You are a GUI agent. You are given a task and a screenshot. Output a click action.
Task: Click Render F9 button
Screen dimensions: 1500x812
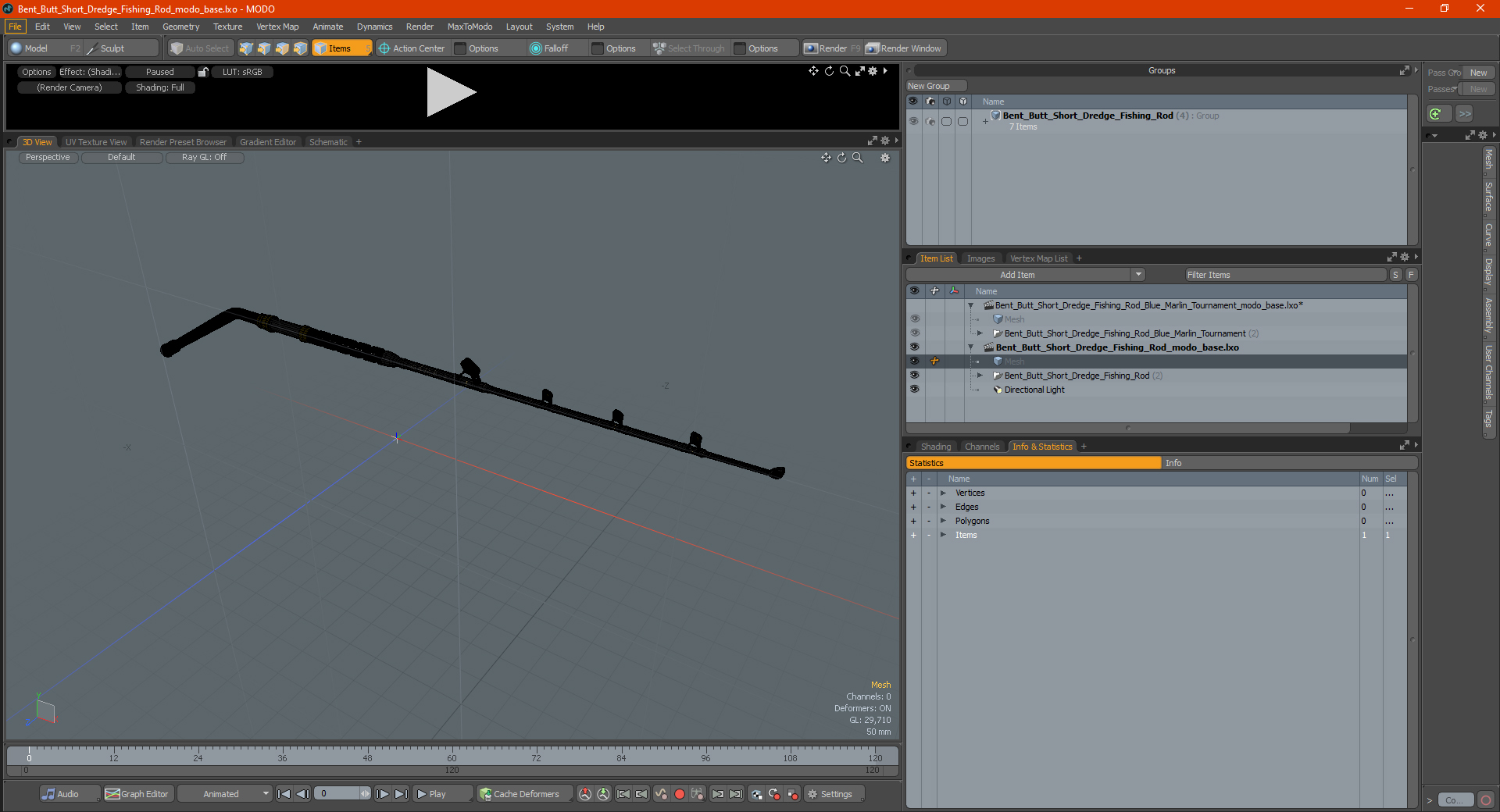click(x=833, y=48)
